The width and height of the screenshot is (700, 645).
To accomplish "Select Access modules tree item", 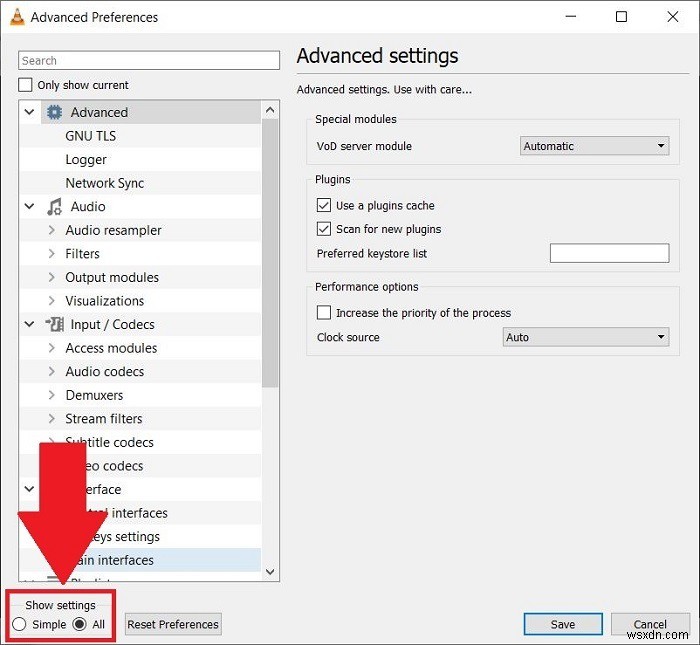I will pyautogui.click(x=111, y=348).
